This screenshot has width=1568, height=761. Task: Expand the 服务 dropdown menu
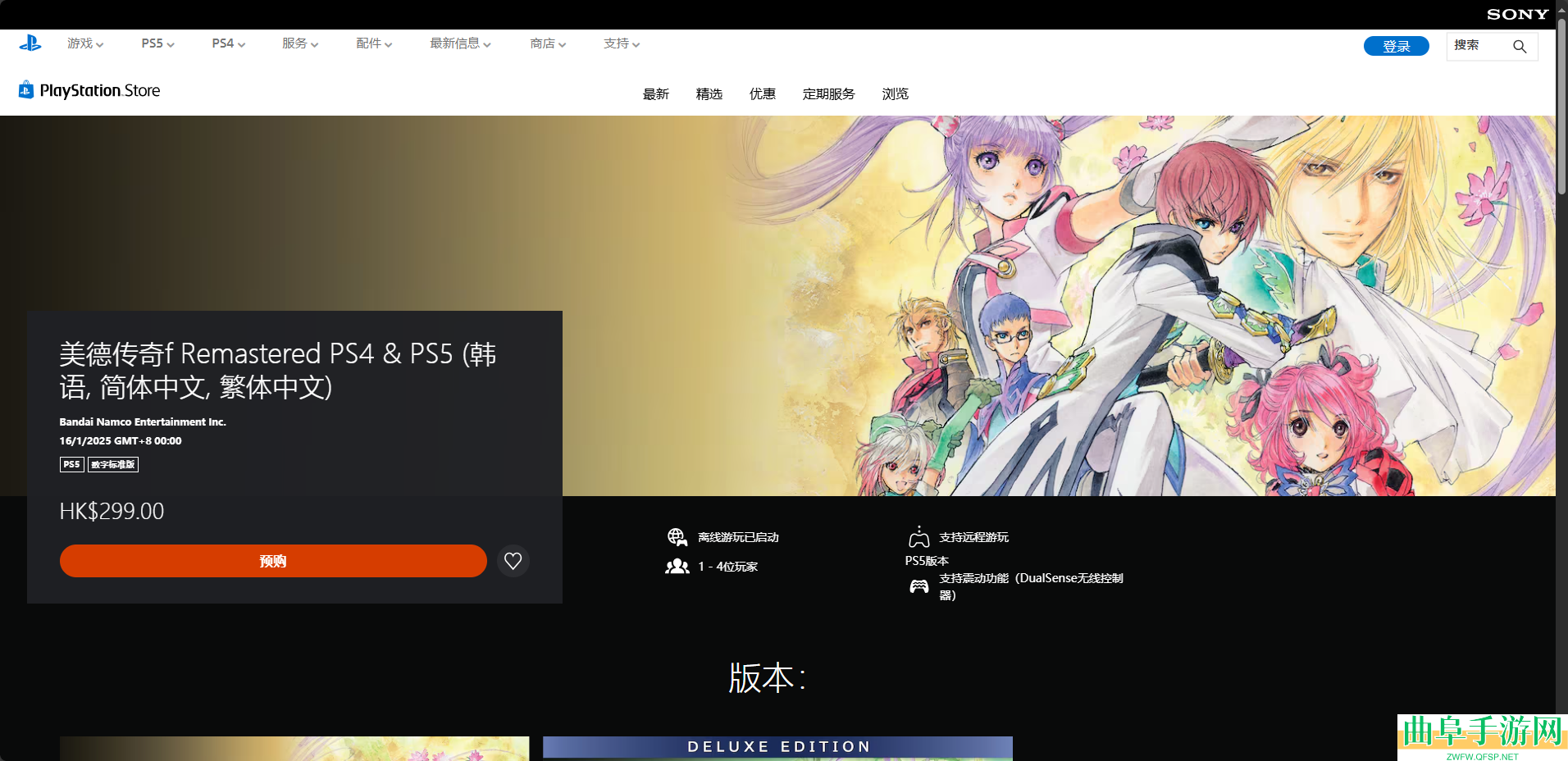pos(300,43)
